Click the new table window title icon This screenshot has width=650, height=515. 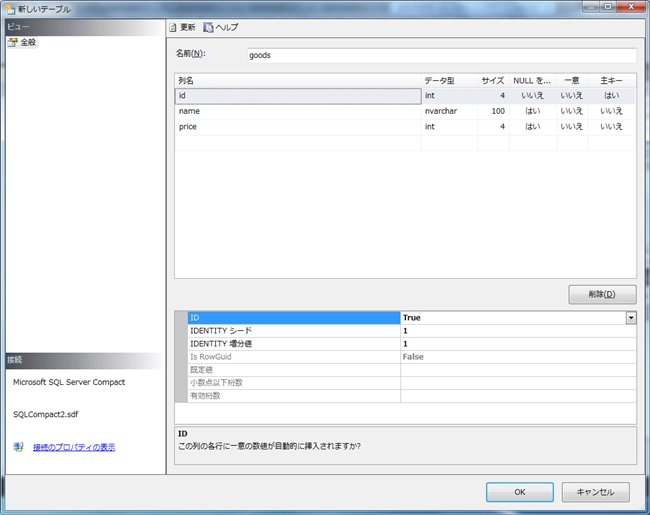pos(10,9)
